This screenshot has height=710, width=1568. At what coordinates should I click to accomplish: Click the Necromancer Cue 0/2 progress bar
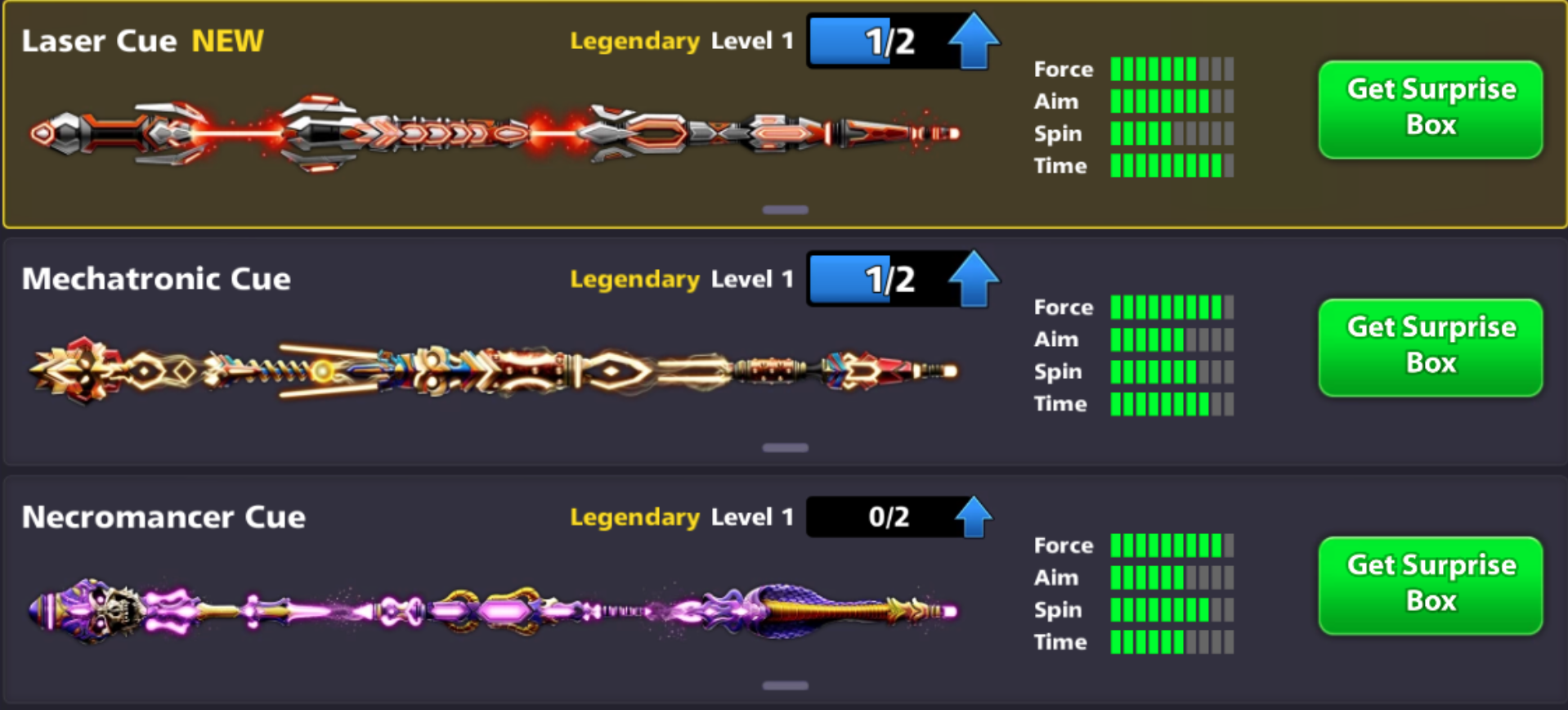(881, 517)
